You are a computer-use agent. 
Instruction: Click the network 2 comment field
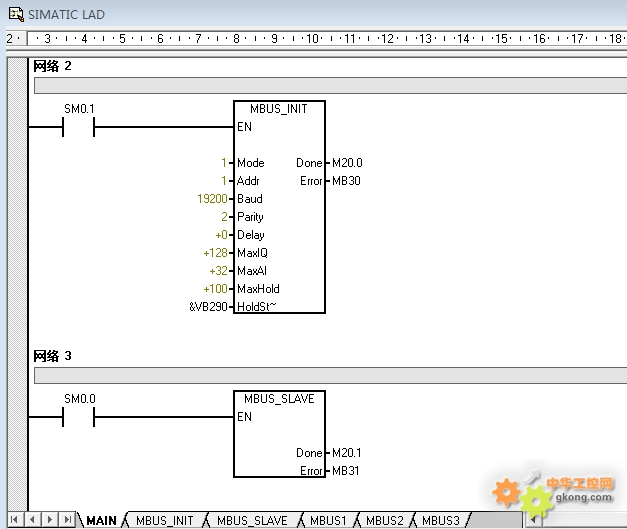(330, 86)
